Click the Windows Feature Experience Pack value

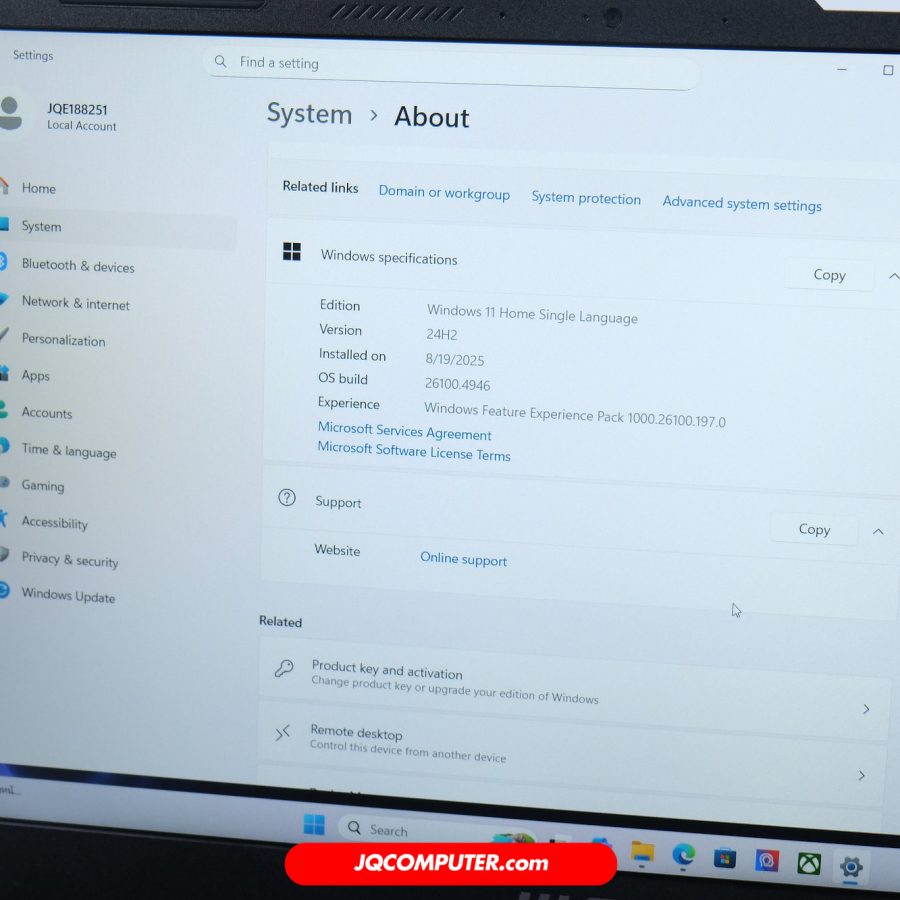[575, 414]
